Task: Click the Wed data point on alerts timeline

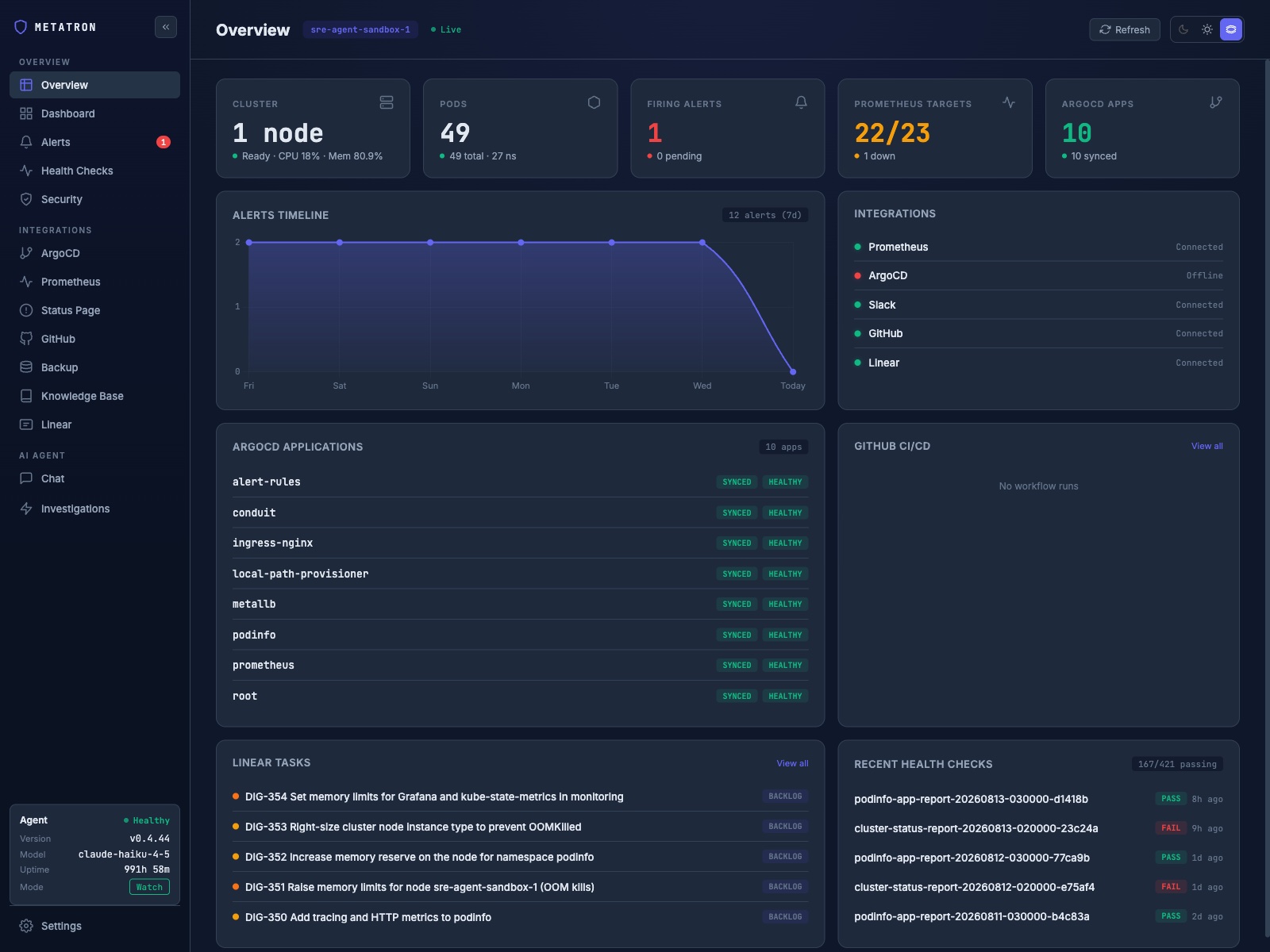Action: [x=702, y=243]
